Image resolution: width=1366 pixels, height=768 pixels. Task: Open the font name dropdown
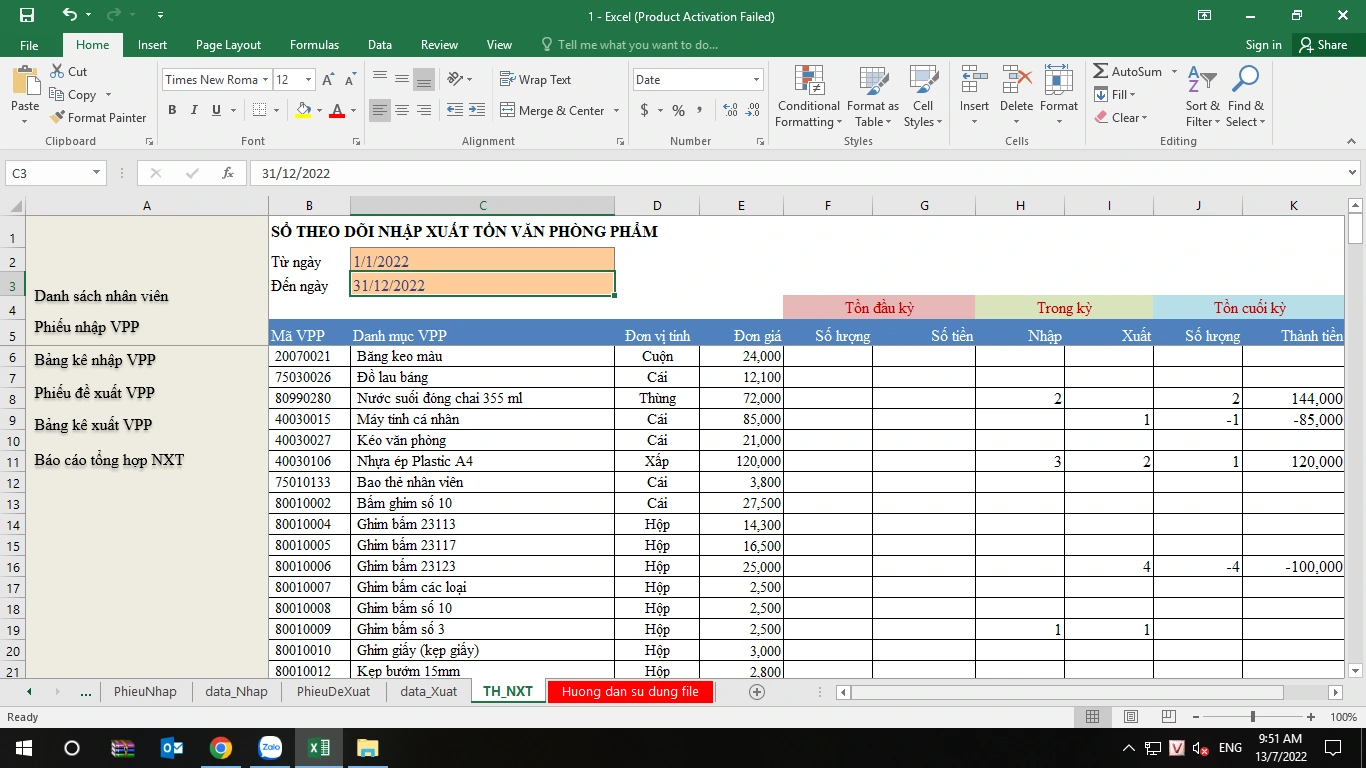265,80
